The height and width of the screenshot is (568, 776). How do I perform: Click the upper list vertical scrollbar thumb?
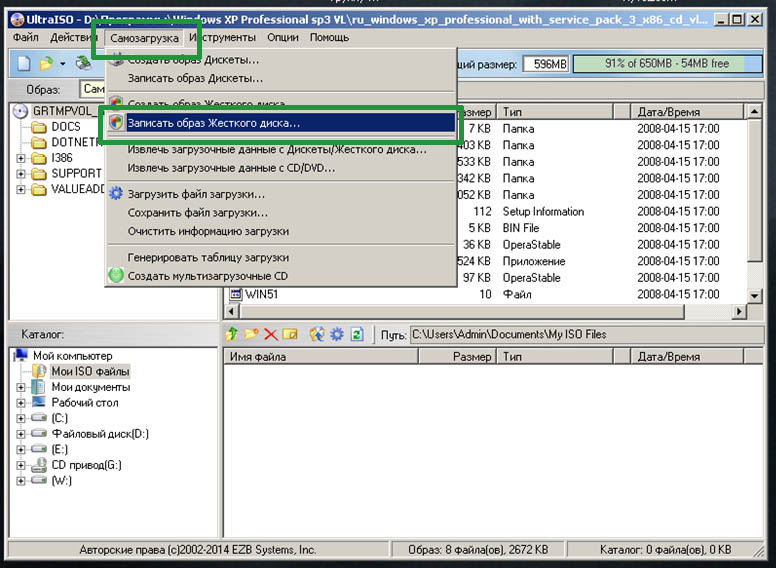click(x=754, y=190)
